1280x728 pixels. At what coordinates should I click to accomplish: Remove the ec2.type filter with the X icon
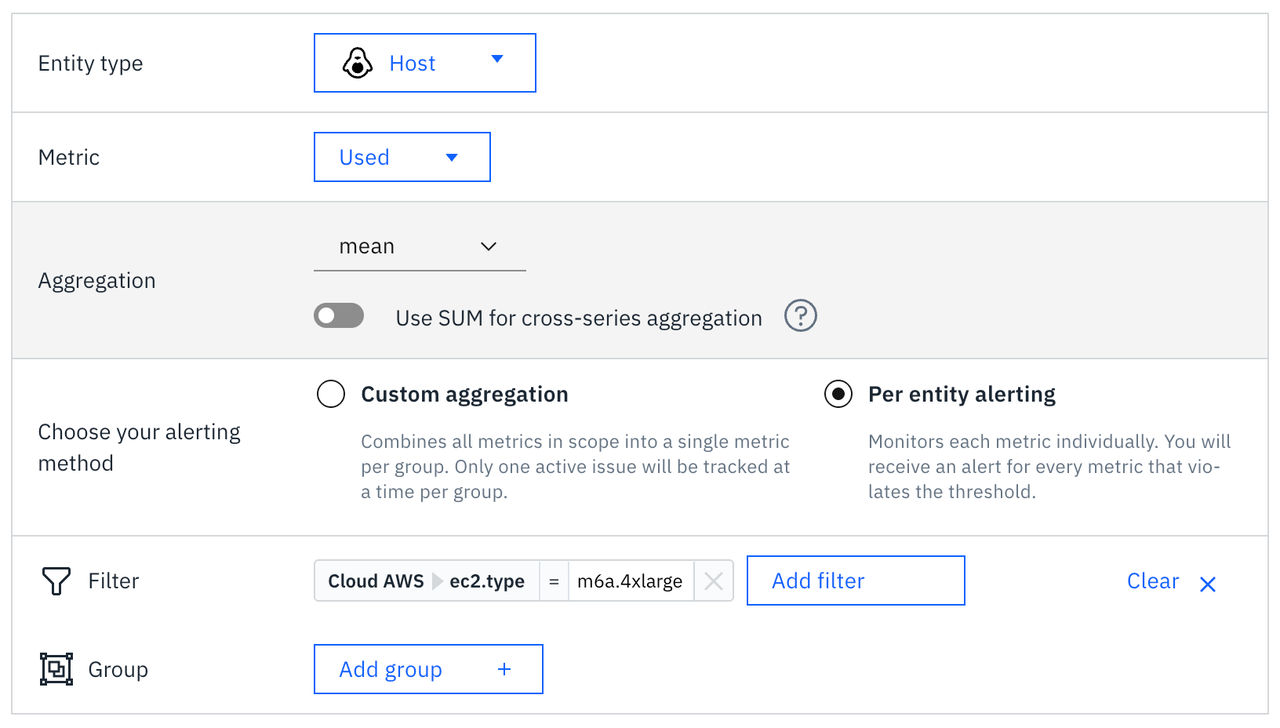pos(713,581)
